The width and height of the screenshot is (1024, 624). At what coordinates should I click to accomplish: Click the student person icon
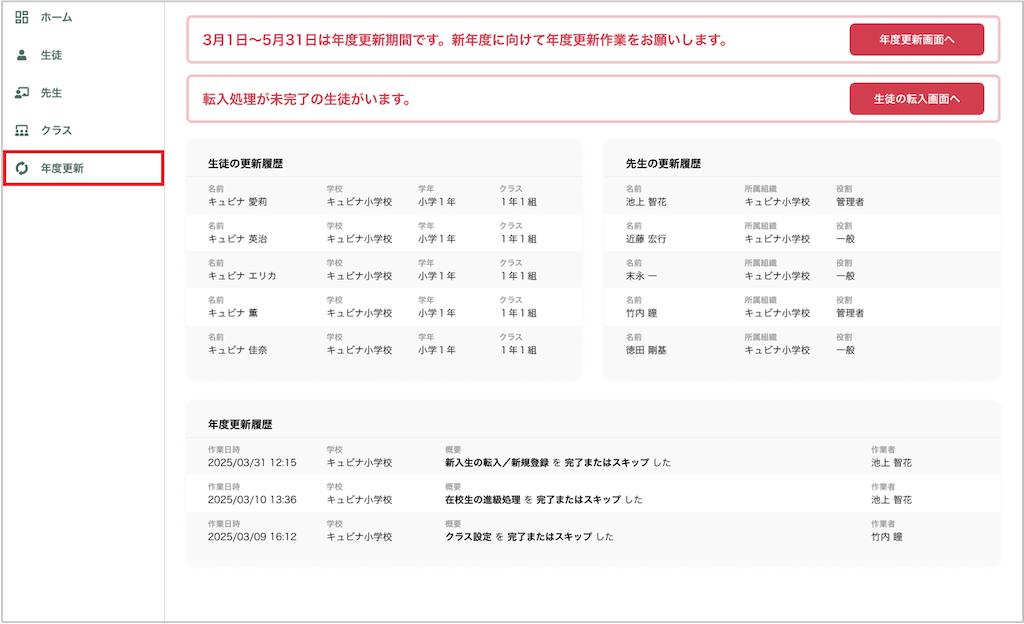[x=22, y=55]
